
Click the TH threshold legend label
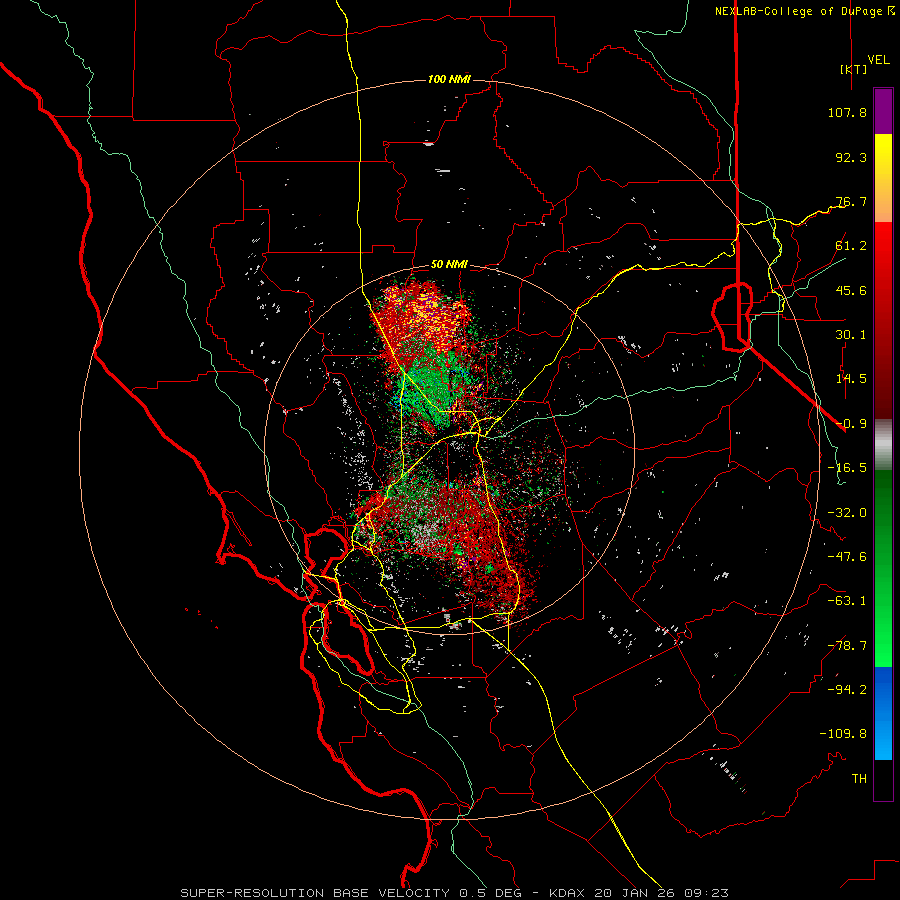pos(859,779)
